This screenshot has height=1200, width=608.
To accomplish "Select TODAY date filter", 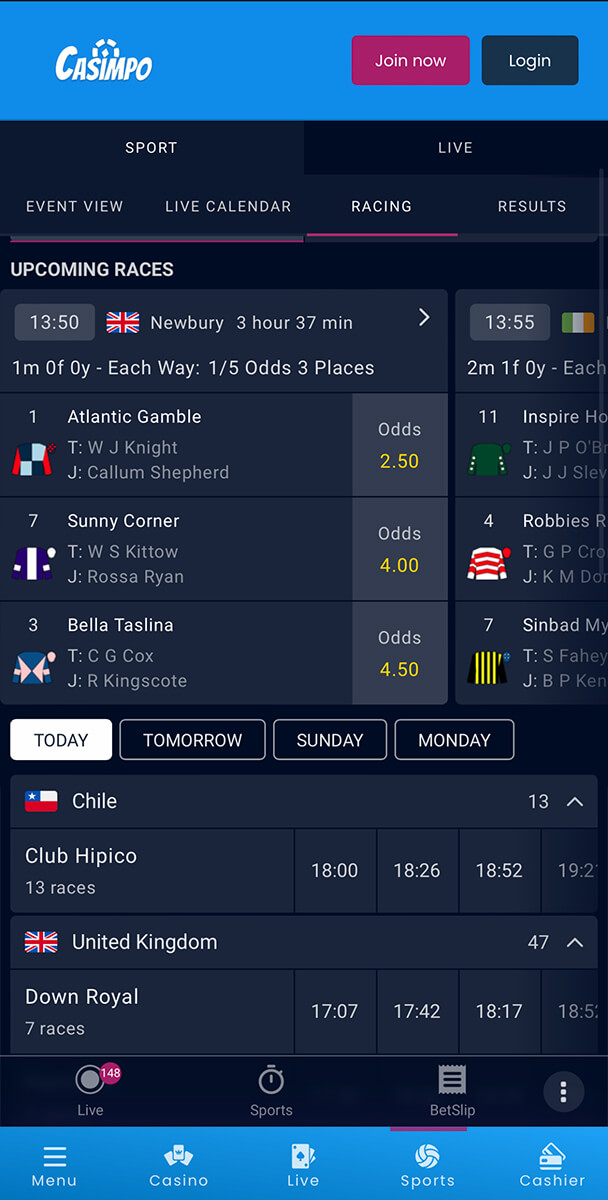I will pos(61,740).
